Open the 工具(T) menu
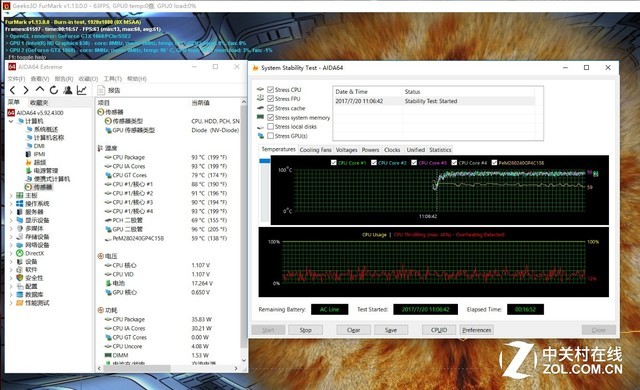Screen dimensions: 640x390 [x=113, y=78]
